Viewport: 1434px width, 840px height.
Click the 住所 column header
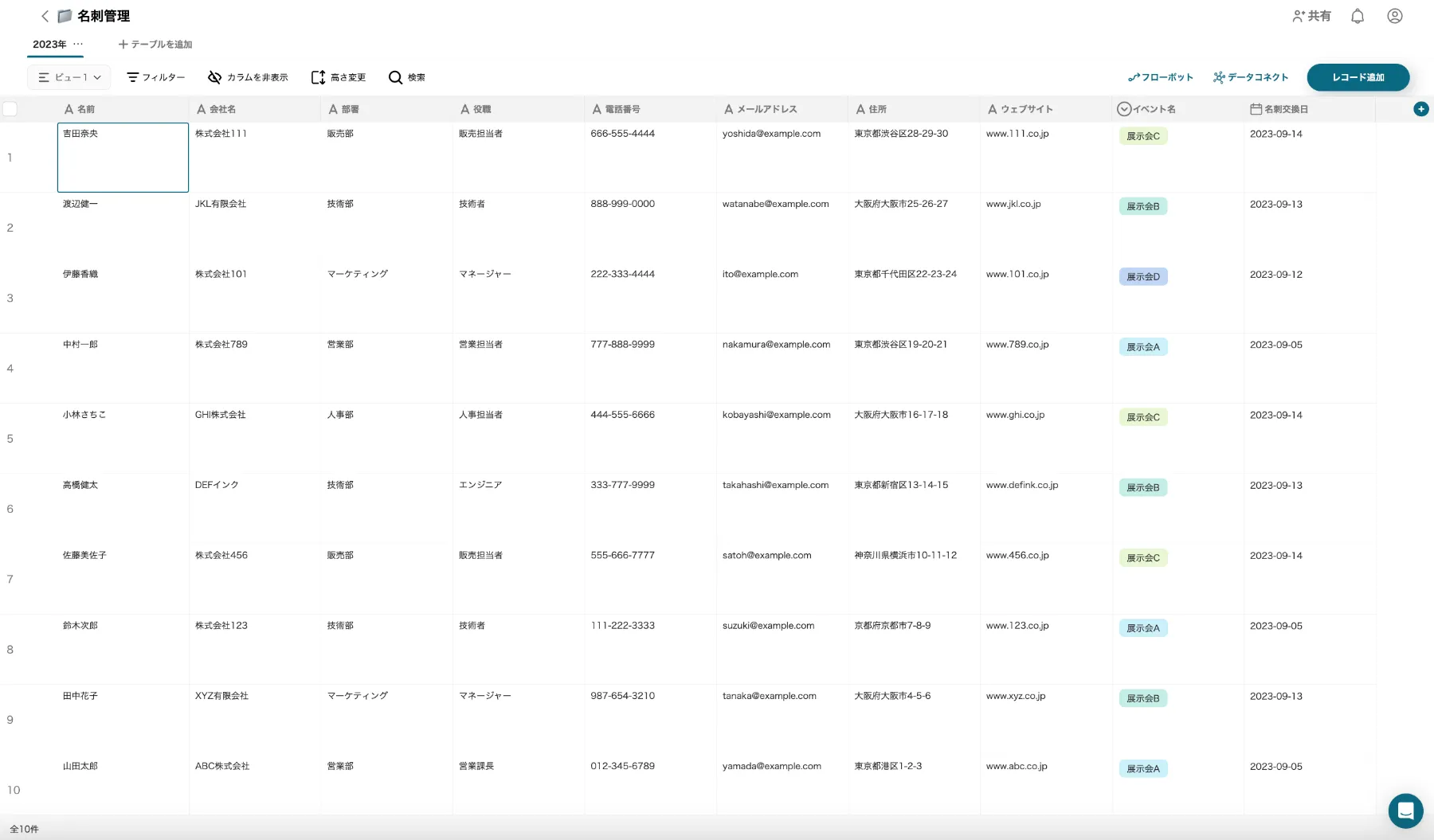915,109
